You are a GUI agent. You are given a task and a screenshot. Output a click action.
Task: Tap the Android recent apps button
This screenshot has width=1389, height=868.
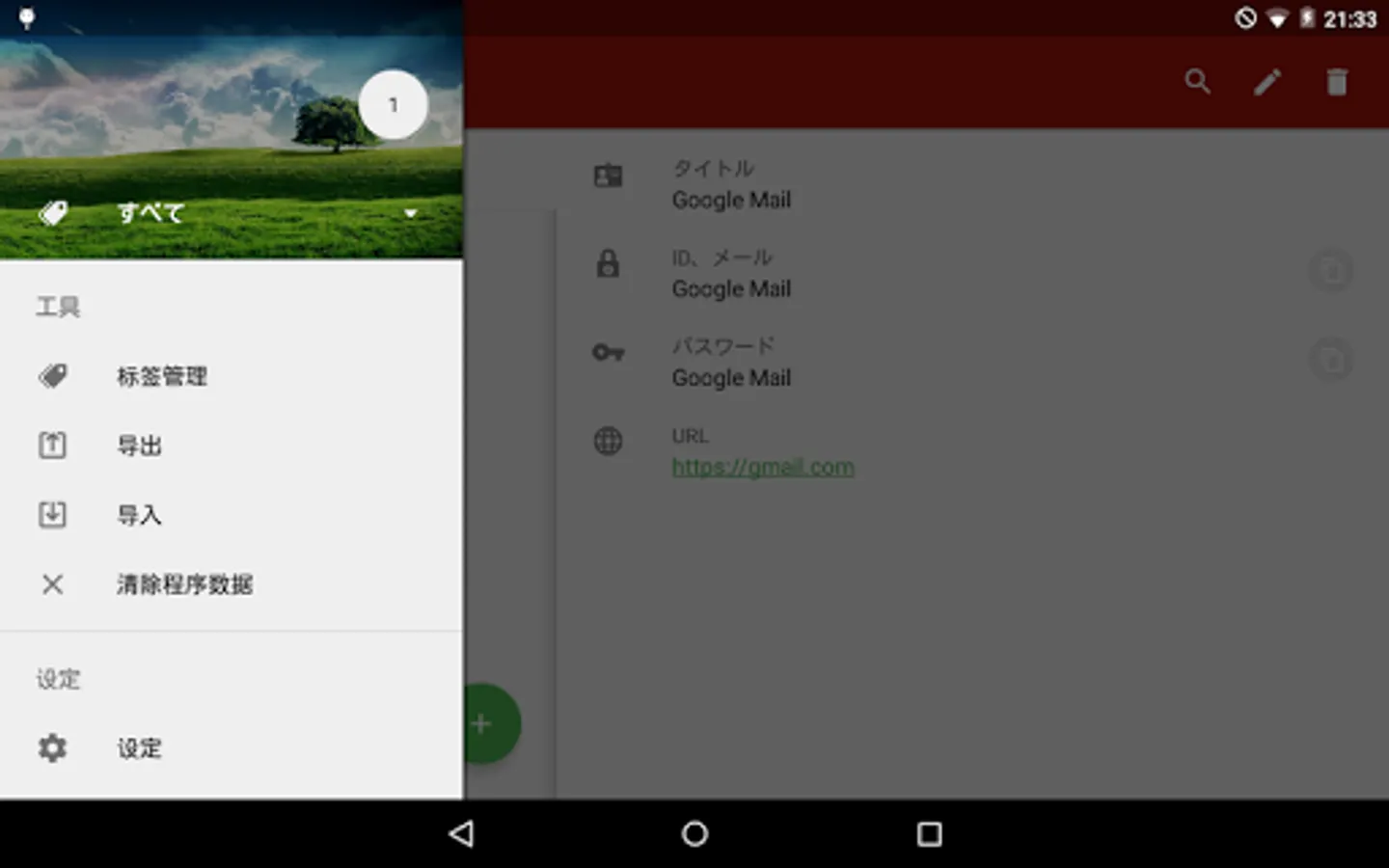pyautogui.click(x=929, y=834)
